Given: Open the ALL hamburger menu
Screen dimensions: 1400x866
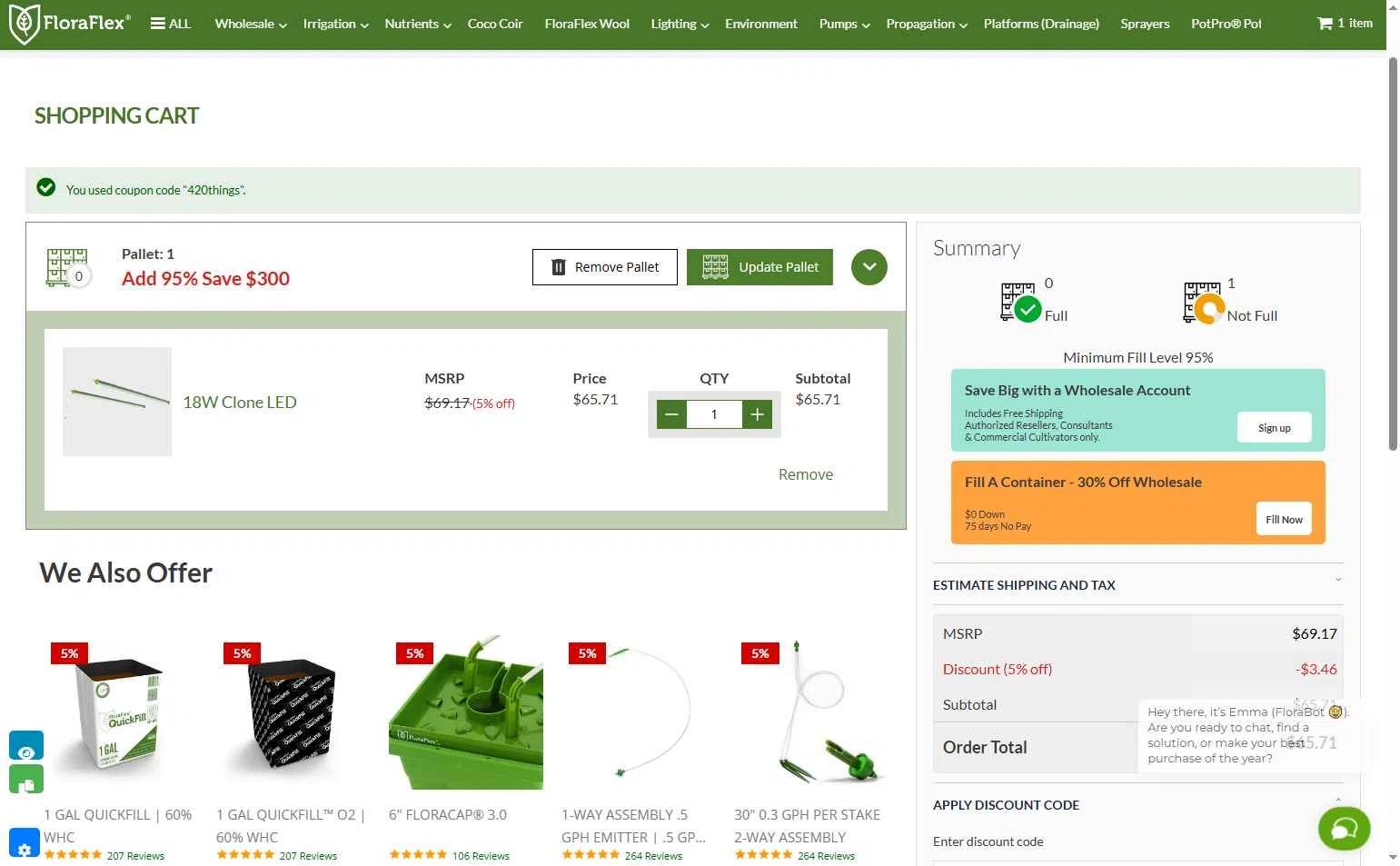Looking at the screenshot, I should (x=171, y=24).
